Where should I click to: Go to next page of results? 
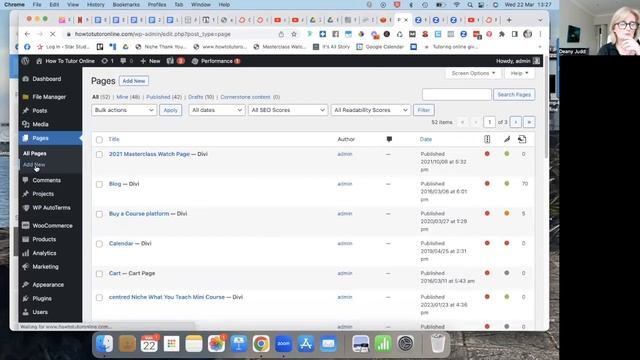point(516,122)
